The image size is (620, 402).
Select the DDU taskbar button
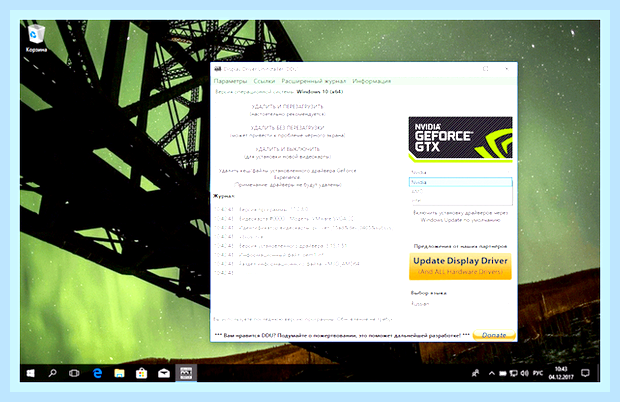pyautogui.click(x=186, y=373)
